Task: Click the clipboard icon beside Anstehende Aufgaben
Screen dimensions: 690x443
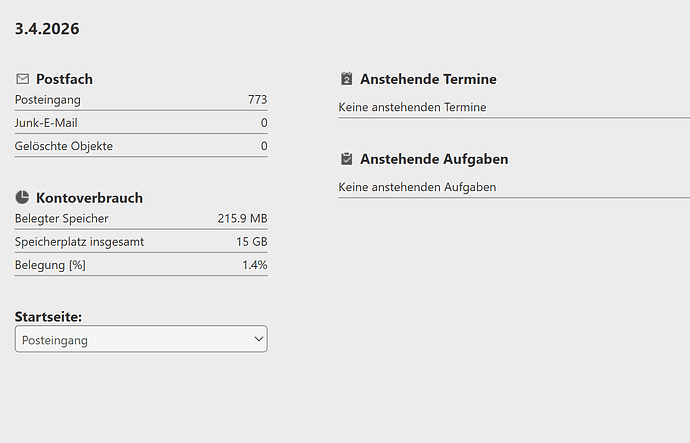Action: coord(347,159)
